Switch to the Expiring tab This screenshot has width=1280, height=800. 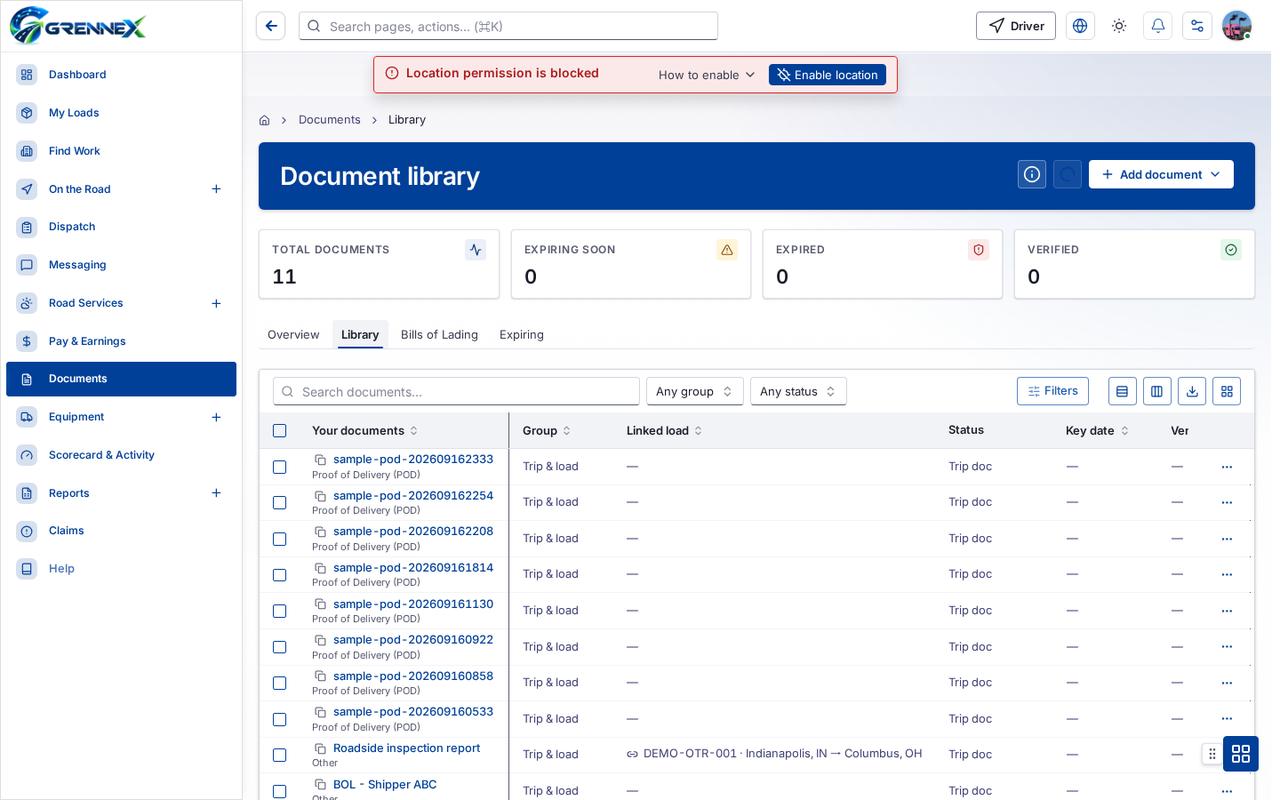click(x=522, y=335)
